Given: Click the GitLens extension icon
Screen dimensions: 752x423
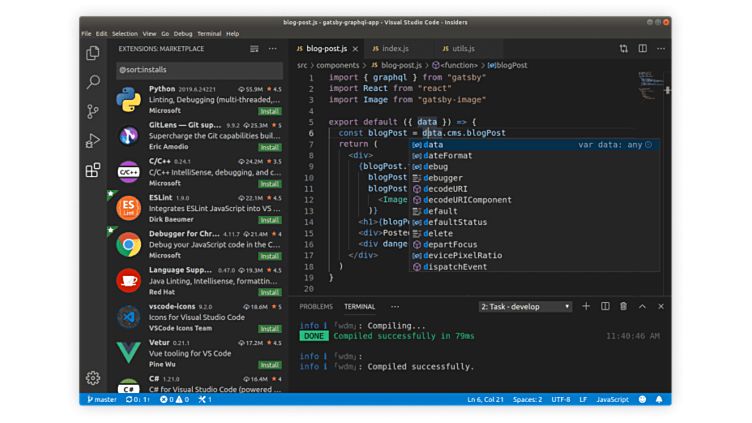Looking at the screenshot, I should pyautogui.click(x=129, y=136).
